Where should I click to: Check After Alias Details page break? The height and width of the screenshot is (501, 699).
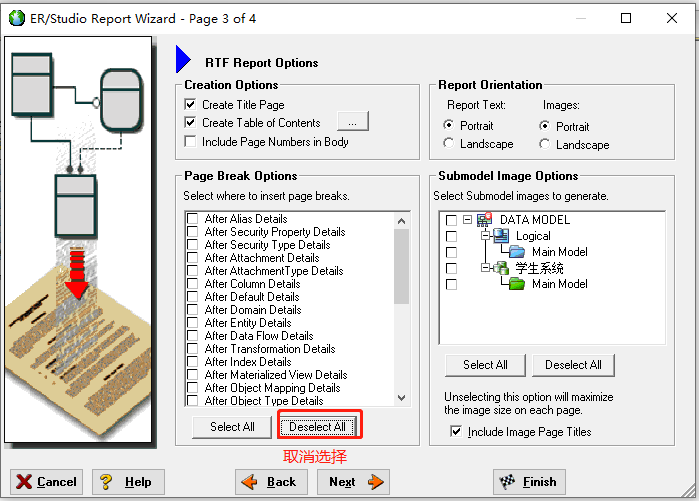click(193, 218)
